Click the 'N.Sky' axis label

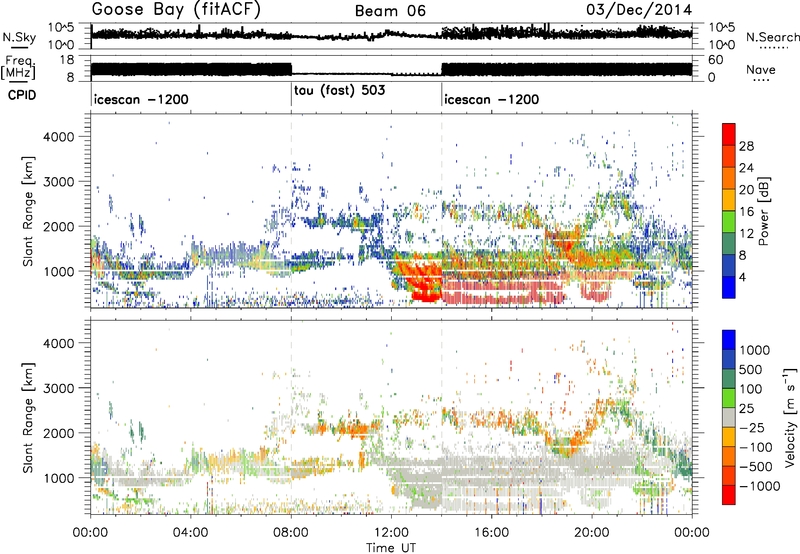click(x=19, y=37)
